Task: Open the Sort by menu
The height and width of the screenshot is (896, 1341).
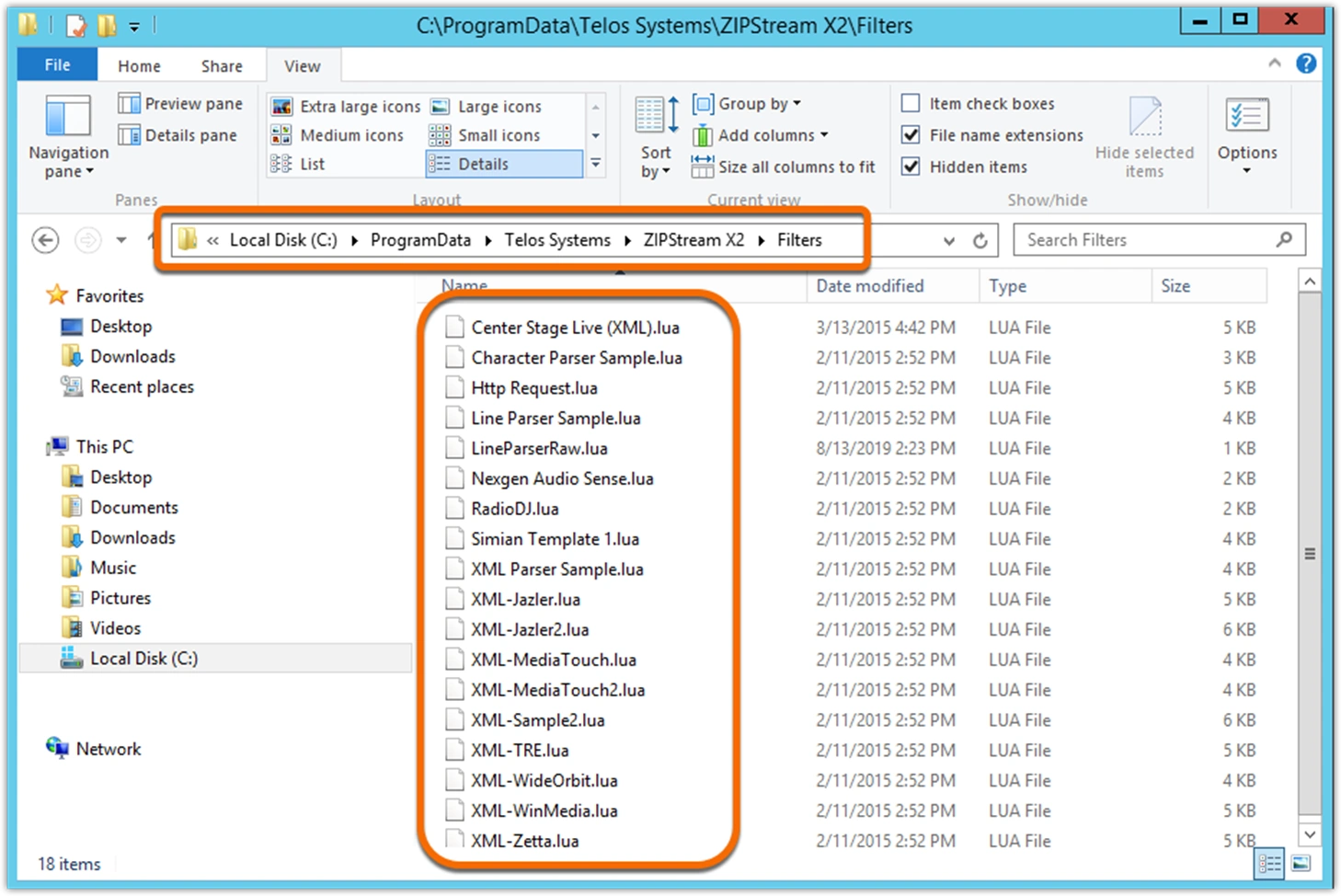Action: coord(656,136)
